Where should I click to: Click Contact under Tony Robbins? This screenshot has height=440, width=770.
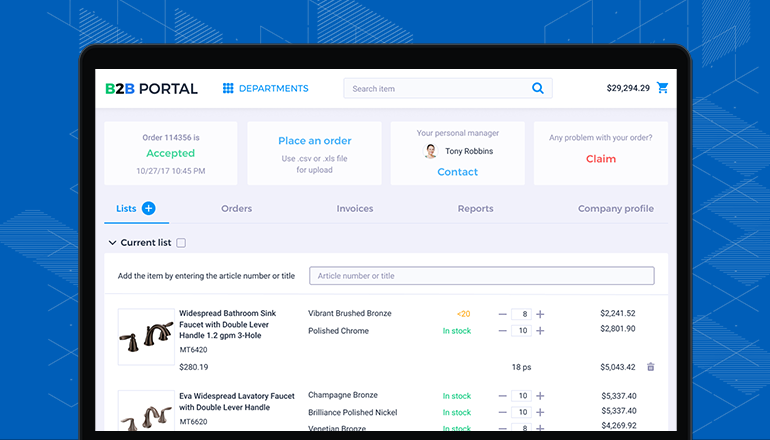pyautogui.click(x=457, y=172)
